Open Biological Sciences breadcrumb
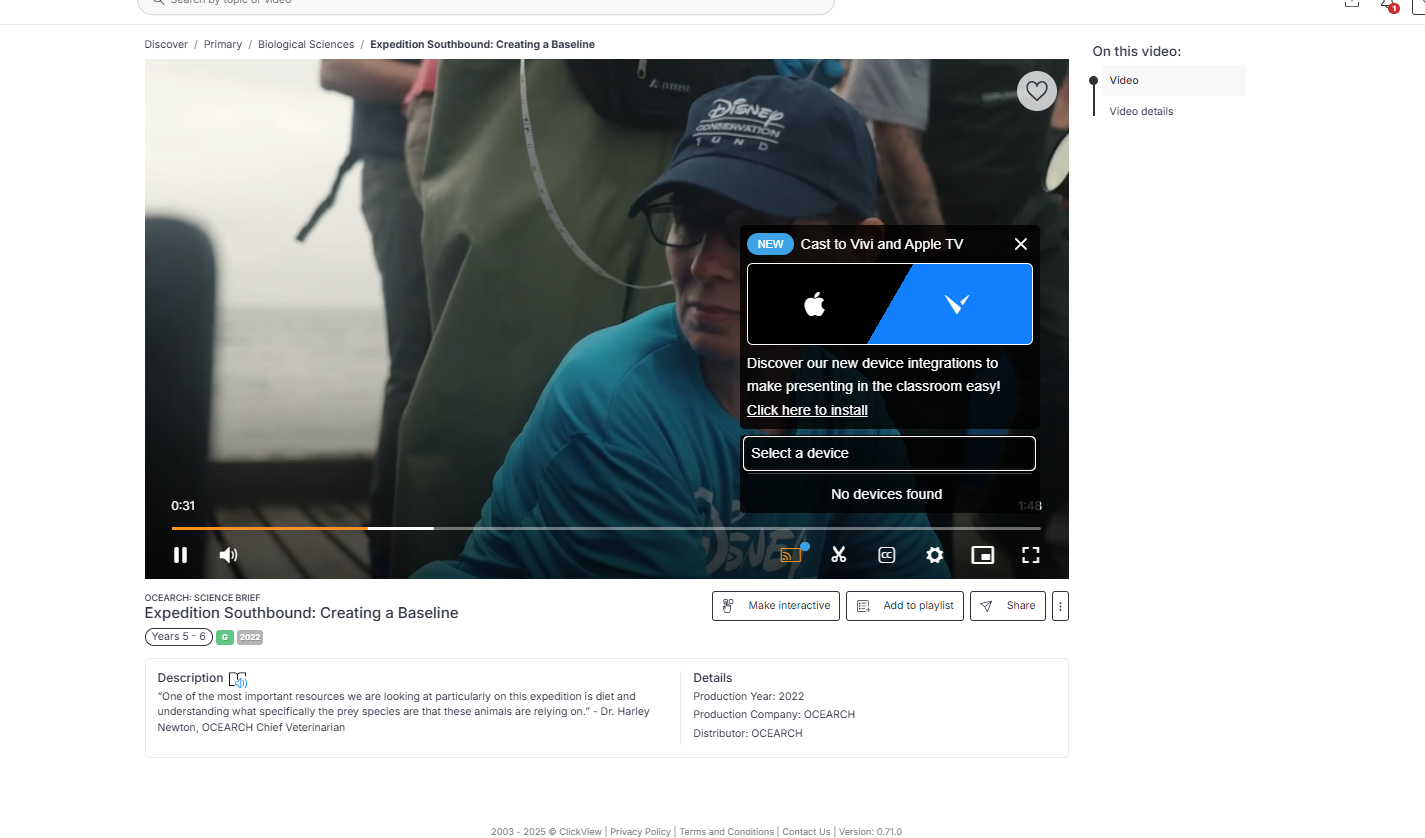This screenshot has width=1425, height=838. 306,44
